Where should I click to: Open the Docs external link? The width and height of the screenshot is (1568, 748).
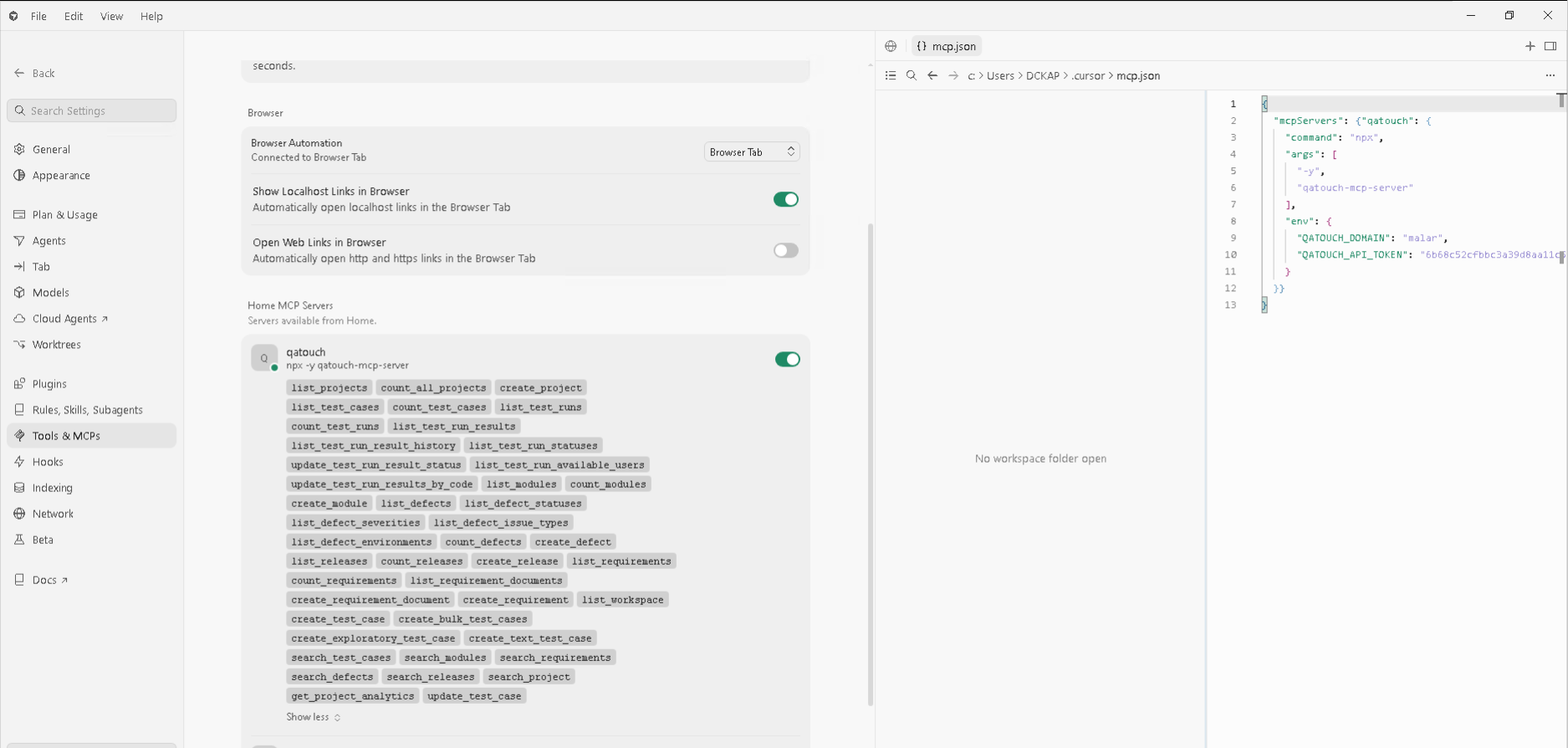point(91,579)
